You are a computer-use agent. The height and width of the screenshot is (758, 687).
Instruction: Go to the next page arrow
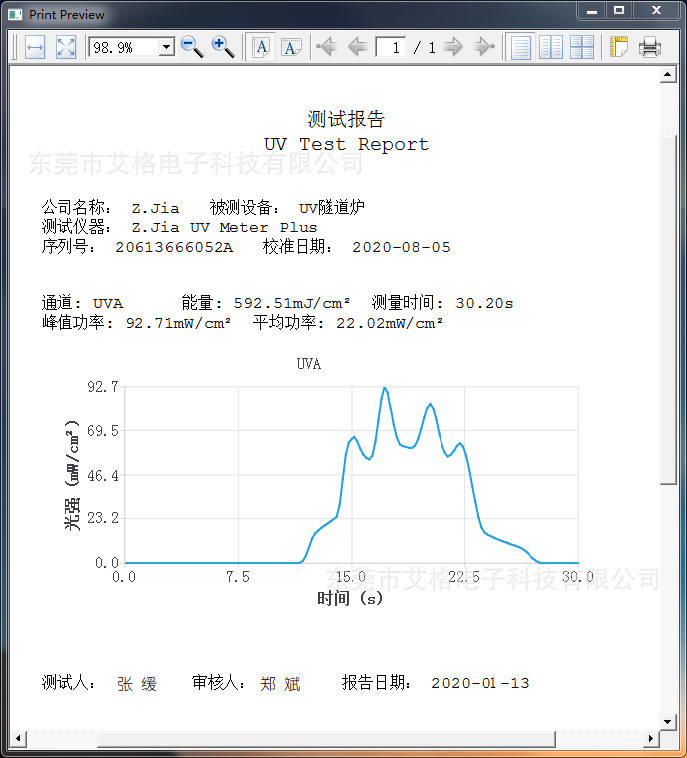click(x=453, y=47)
